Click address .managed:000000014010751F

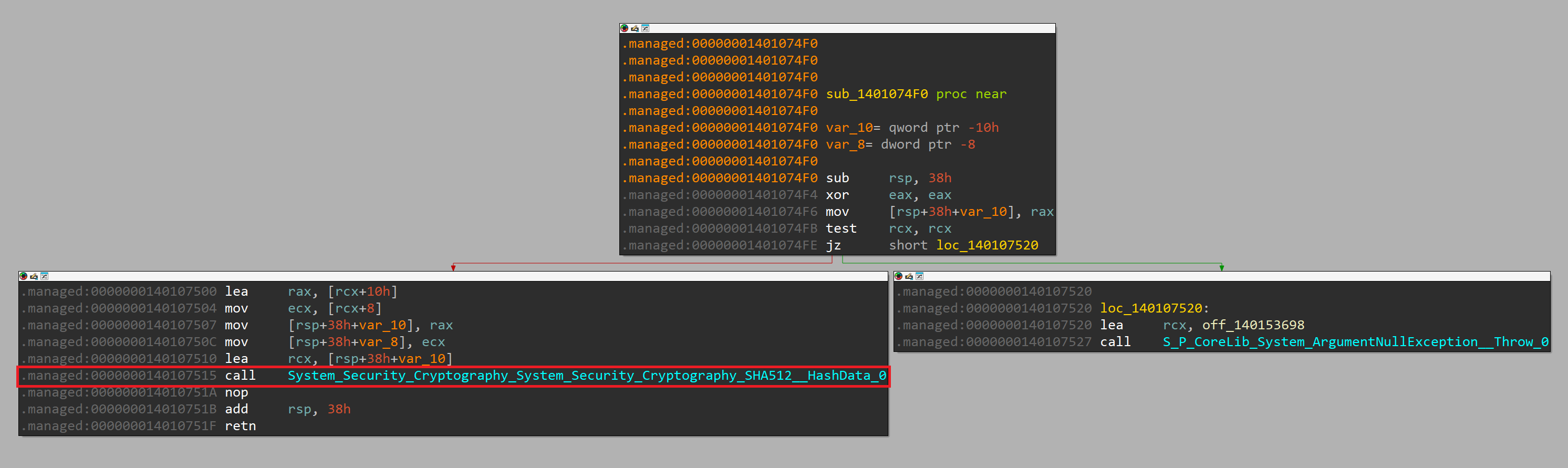pos(119,426)
